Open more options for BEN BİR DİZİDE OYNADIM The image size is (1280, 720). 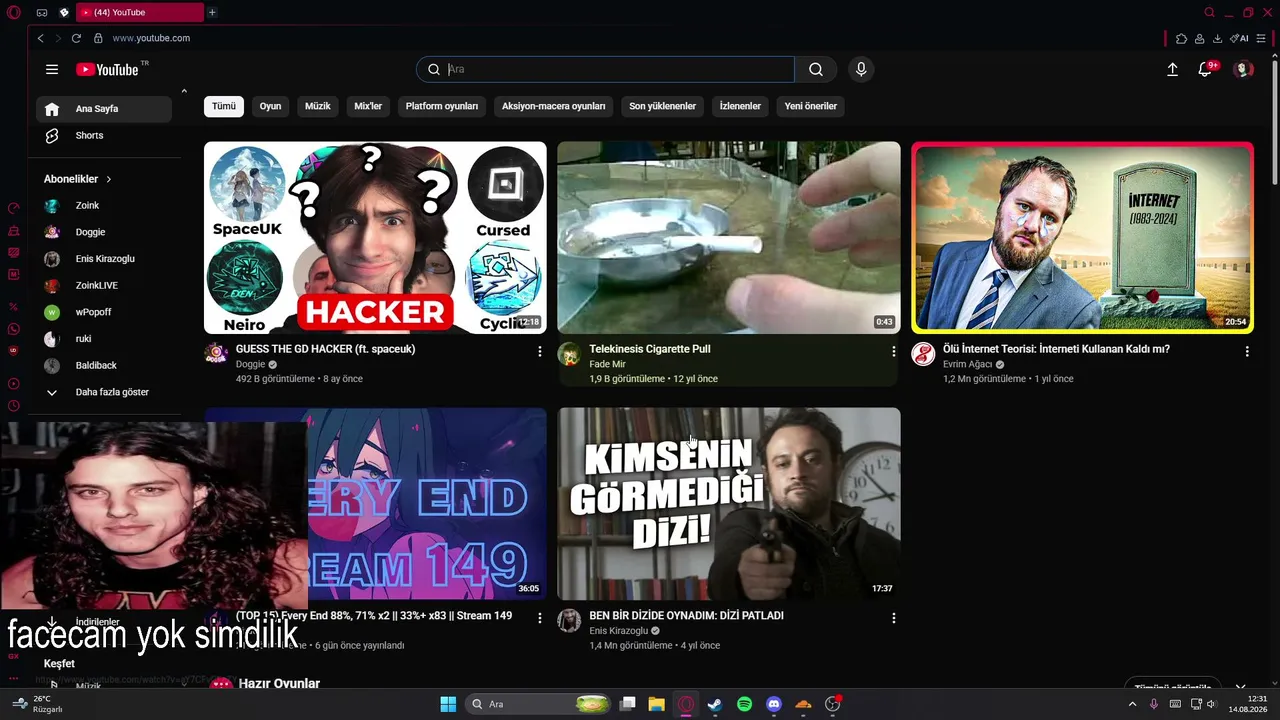click(893, 618)
